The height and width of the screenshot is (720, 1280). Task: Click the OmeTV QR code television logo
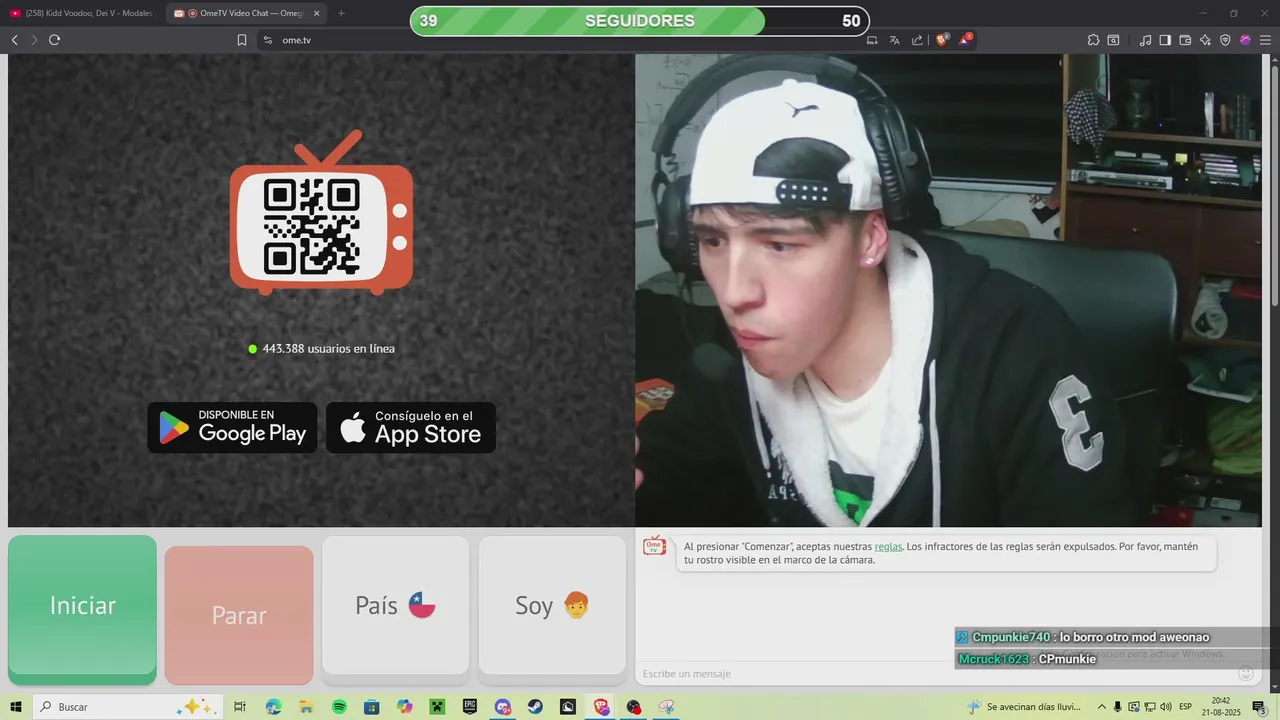(321, 213)
